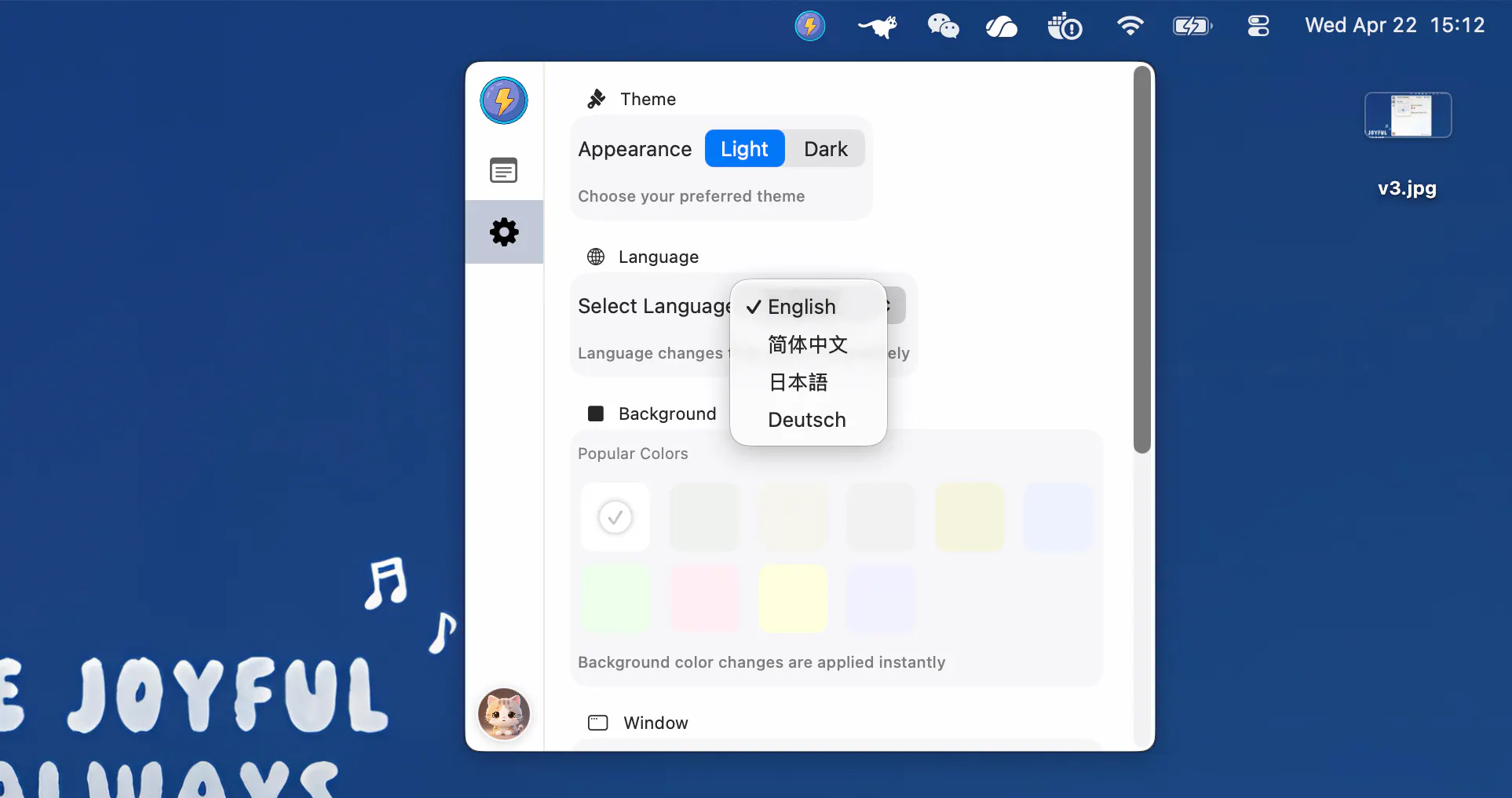Choose 日本語 in the language menu
Viewport: 1512px width, 798px height.
pos(809,382)
